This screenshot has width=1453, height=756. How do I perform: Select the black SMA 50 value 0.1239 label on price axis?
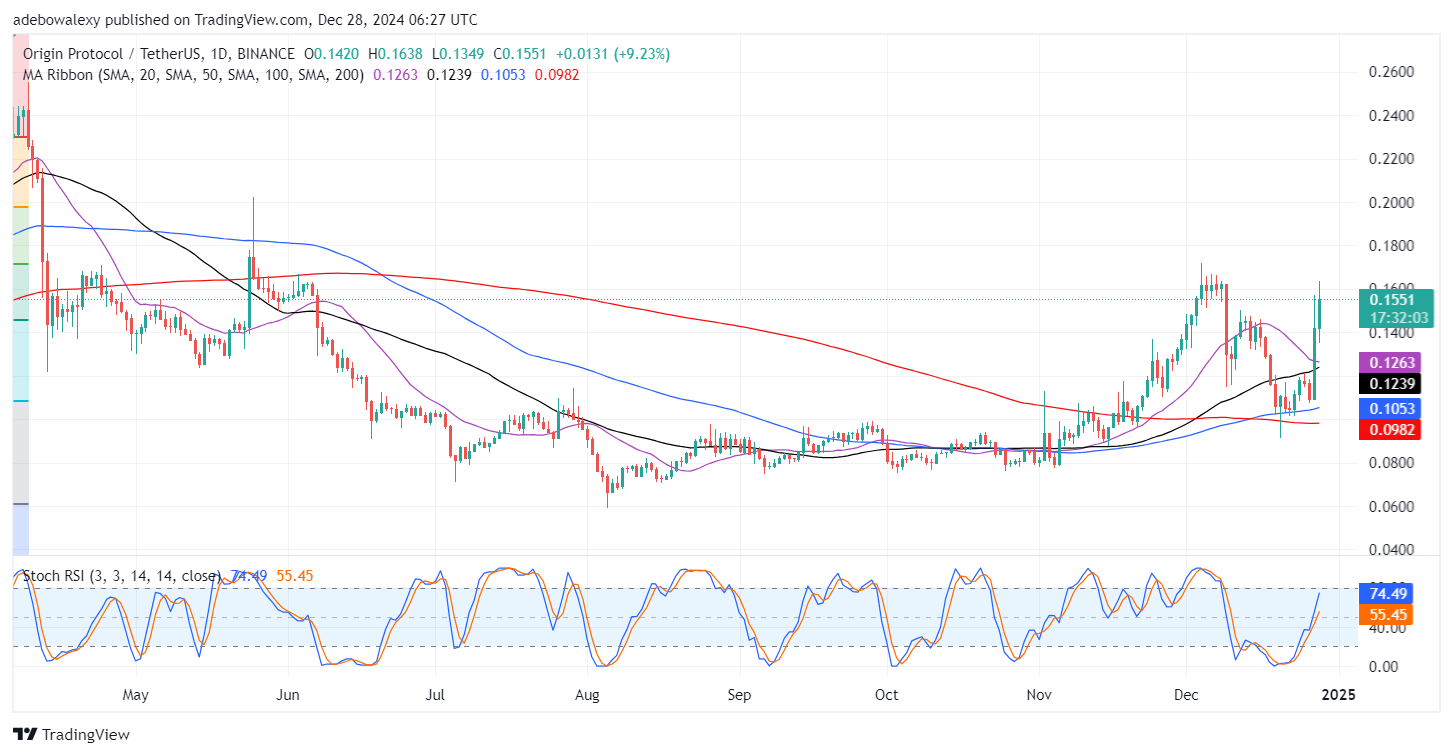click(x=1389, y=383)
